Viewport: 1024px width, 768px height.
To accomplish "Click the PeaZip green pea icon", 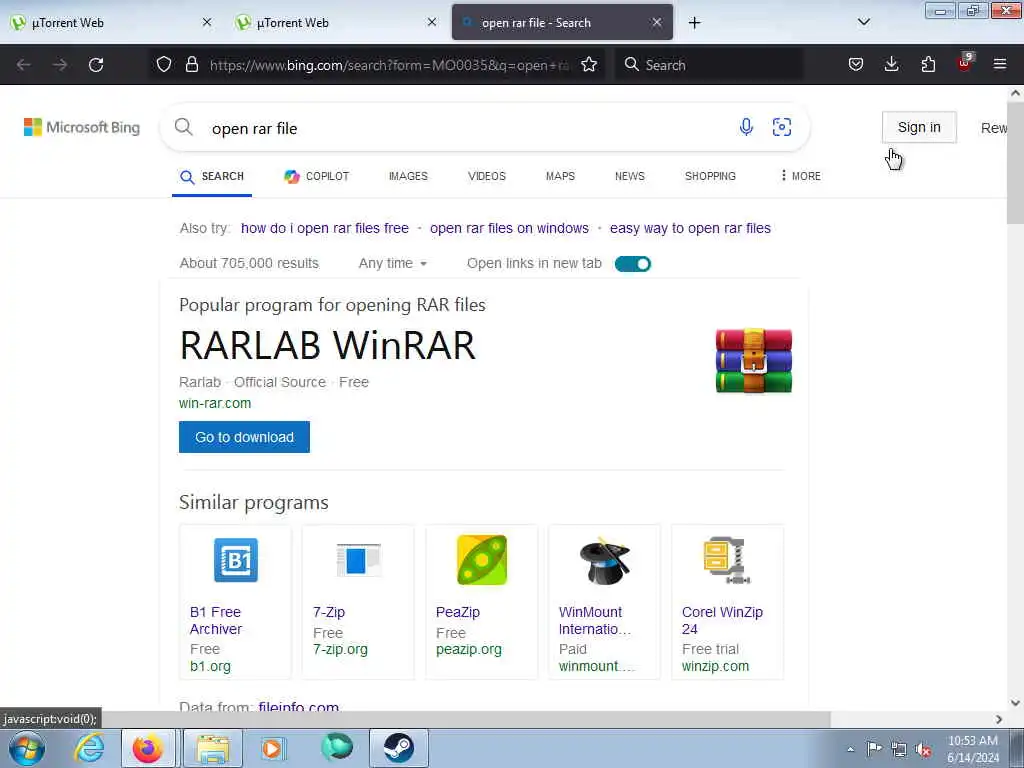I will [481, 560].
